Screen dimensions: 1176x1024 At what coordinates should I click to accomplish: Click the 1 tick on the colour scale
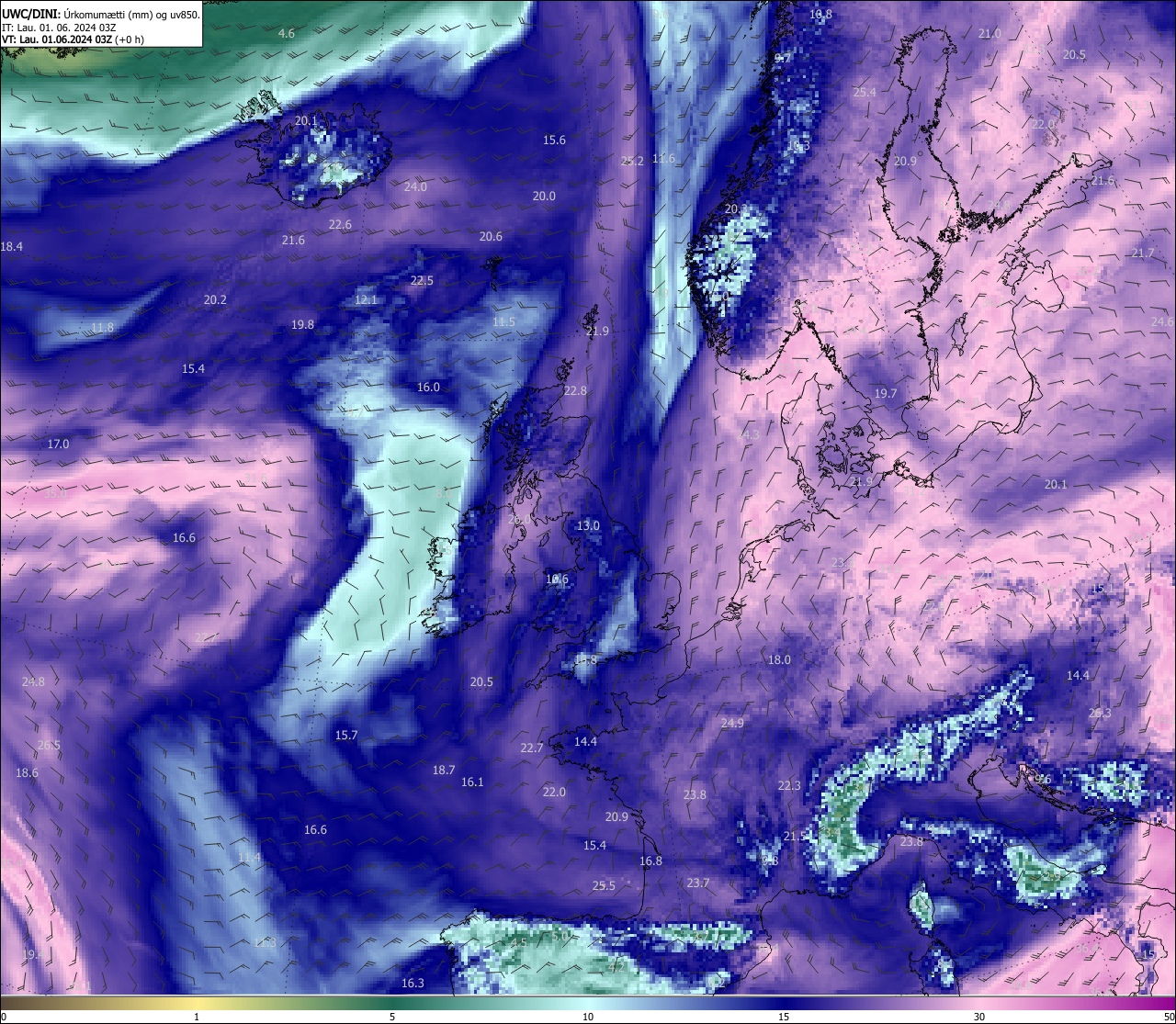pyautogui.click(x=197, y=1017)
